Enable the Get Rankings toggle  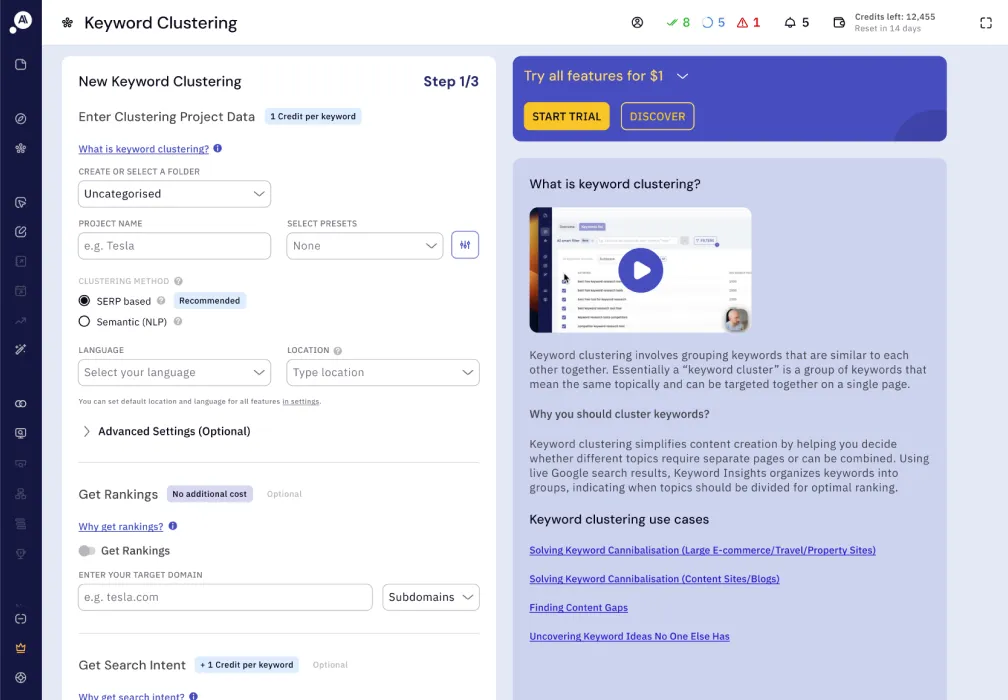click(87, 551)
